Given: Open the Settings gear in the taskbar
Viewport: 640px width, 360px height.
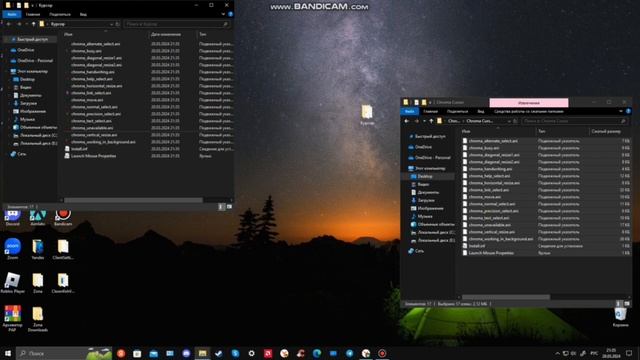Looking at the screenshot, I should click(251, 353).
